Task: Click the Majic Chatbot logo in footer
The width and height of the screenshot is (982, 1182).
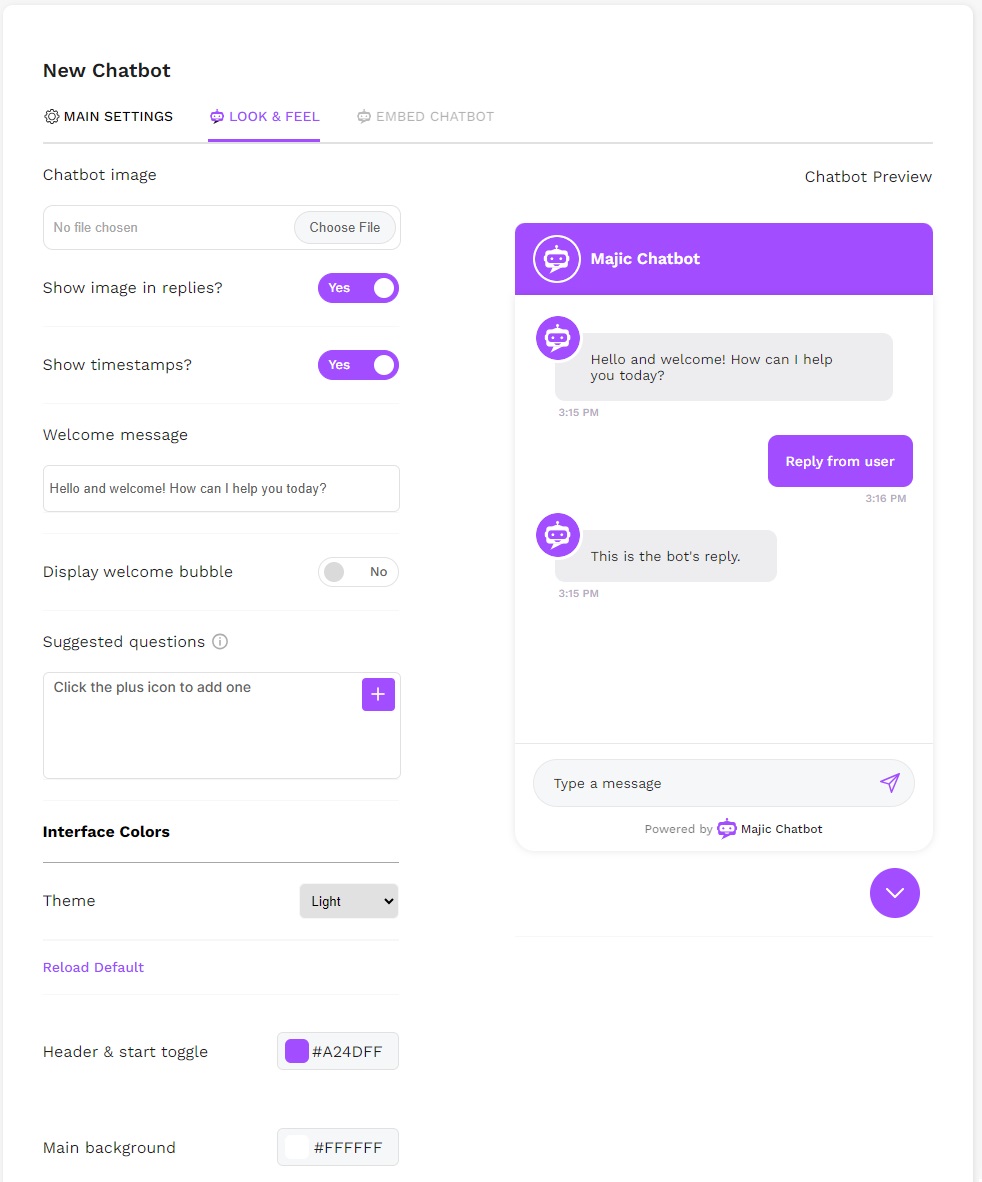Action: coord(727,829)
